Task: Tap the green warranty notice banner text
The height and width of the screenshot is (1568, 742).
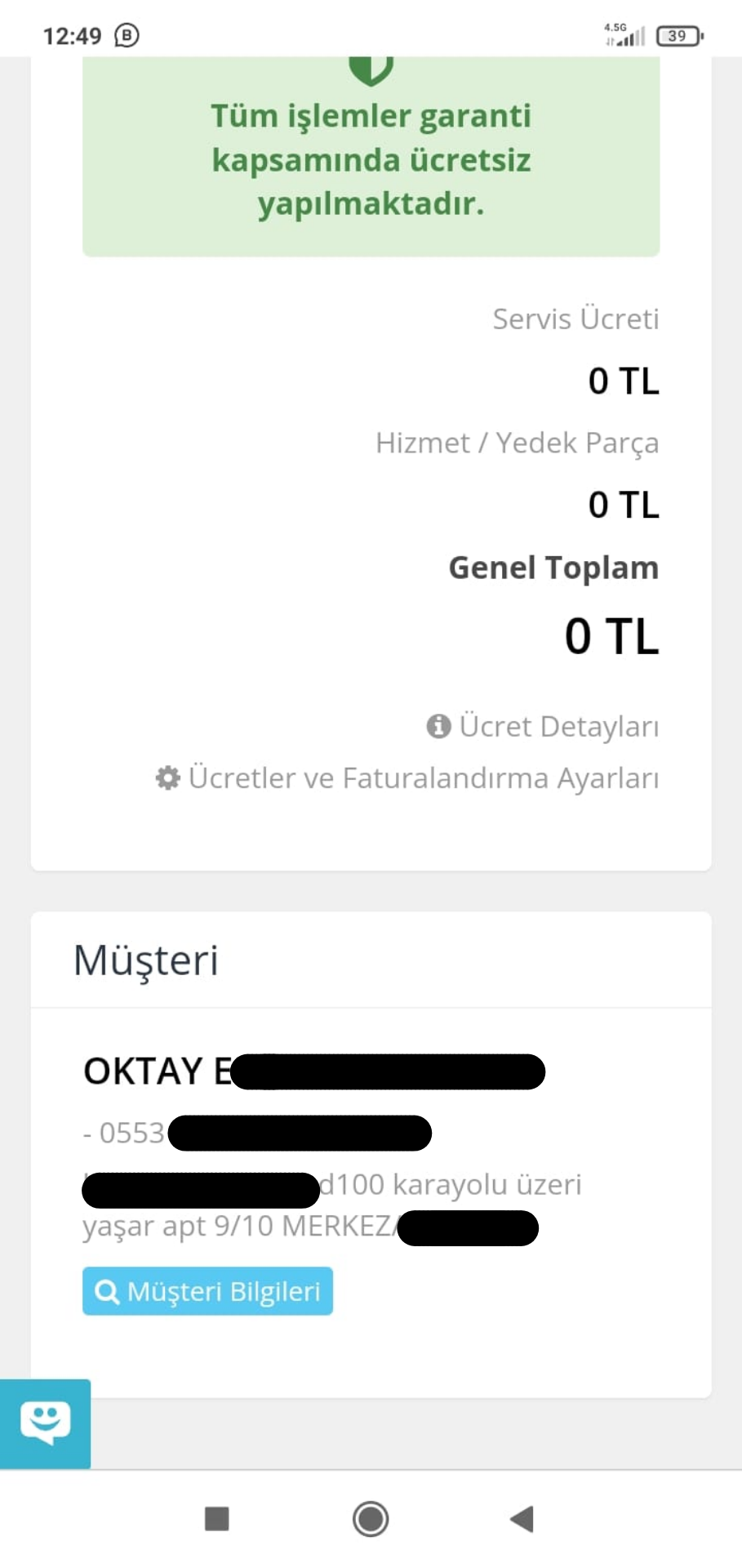Action: [371, 160]
